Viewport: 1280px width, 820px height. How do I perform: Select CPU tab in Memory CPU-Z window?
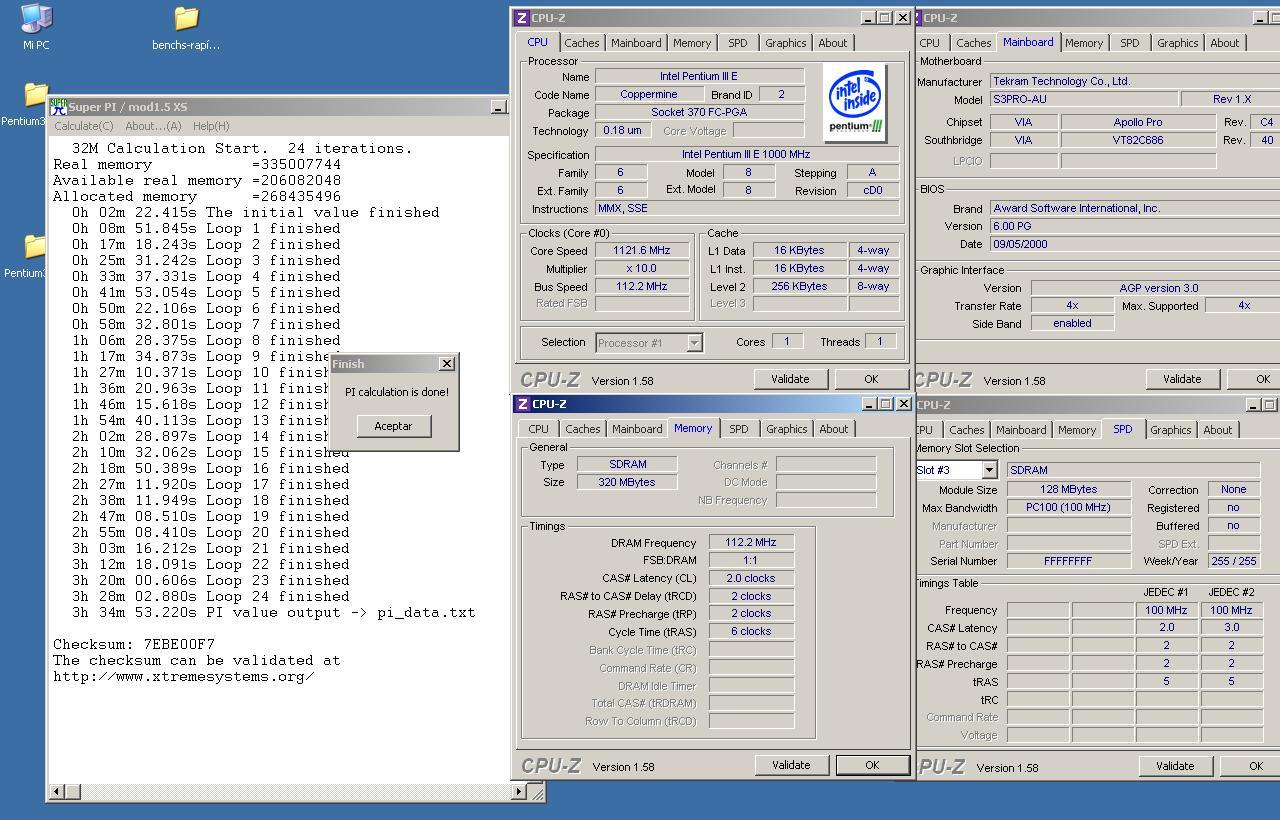538,429
